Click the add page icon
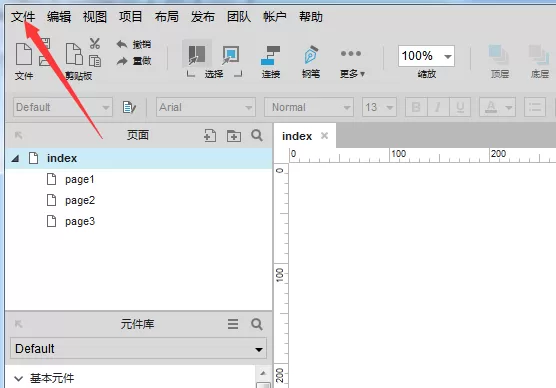The width and height of the screenshot is (556, 388). (210, 135)
